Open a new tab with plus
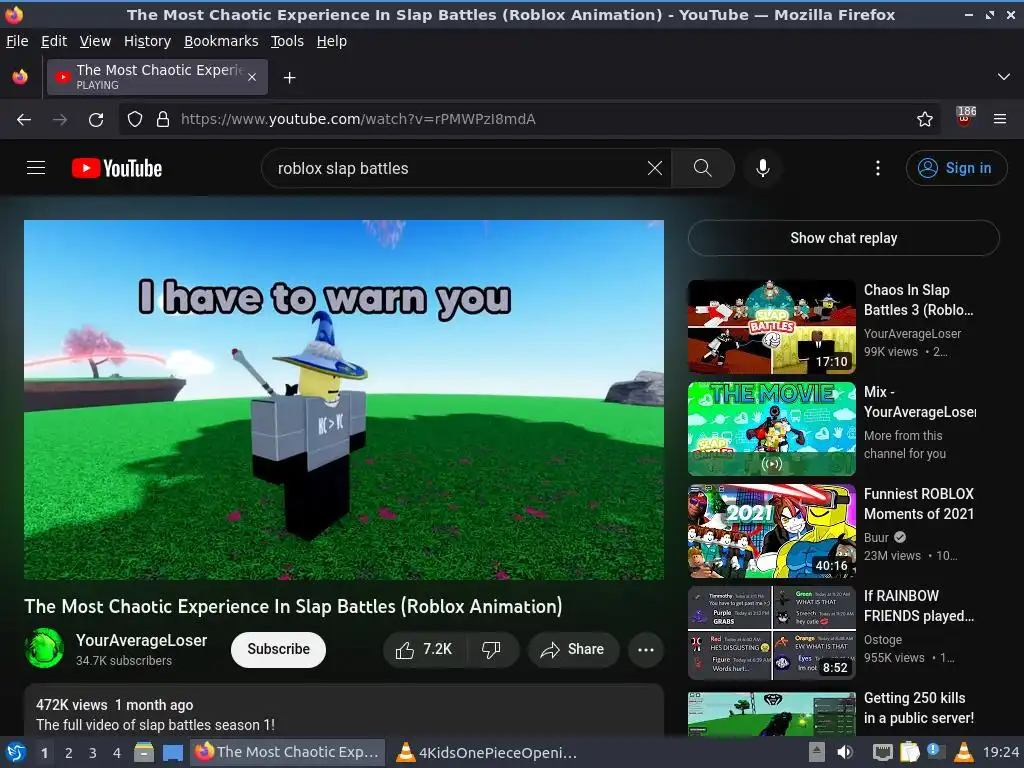Viewport: 1024px width, 768px height. point(289,78)
